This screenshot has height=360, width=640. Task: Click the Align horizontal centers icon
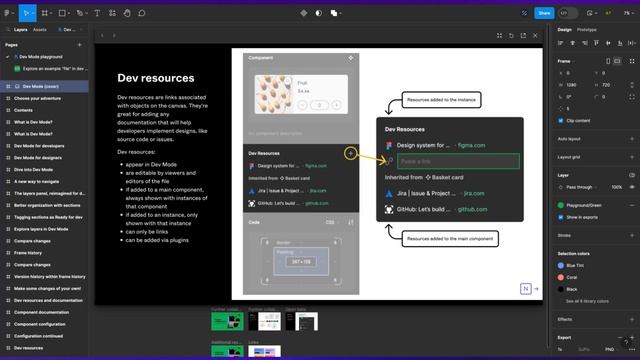572,43
